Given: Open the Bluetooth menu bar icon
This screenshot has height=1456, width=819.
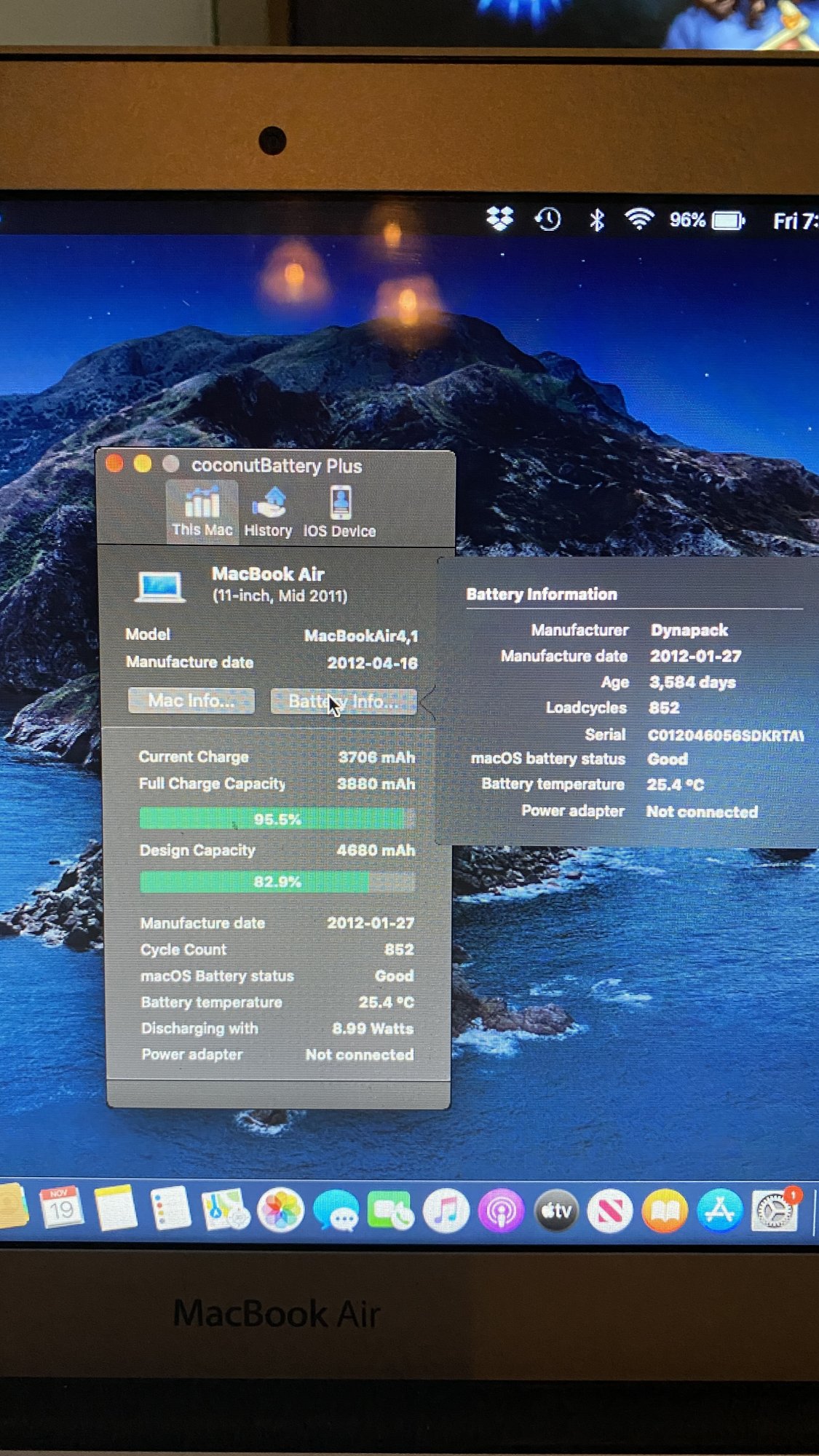Looking at the screenshot, I should click(597, 219).
